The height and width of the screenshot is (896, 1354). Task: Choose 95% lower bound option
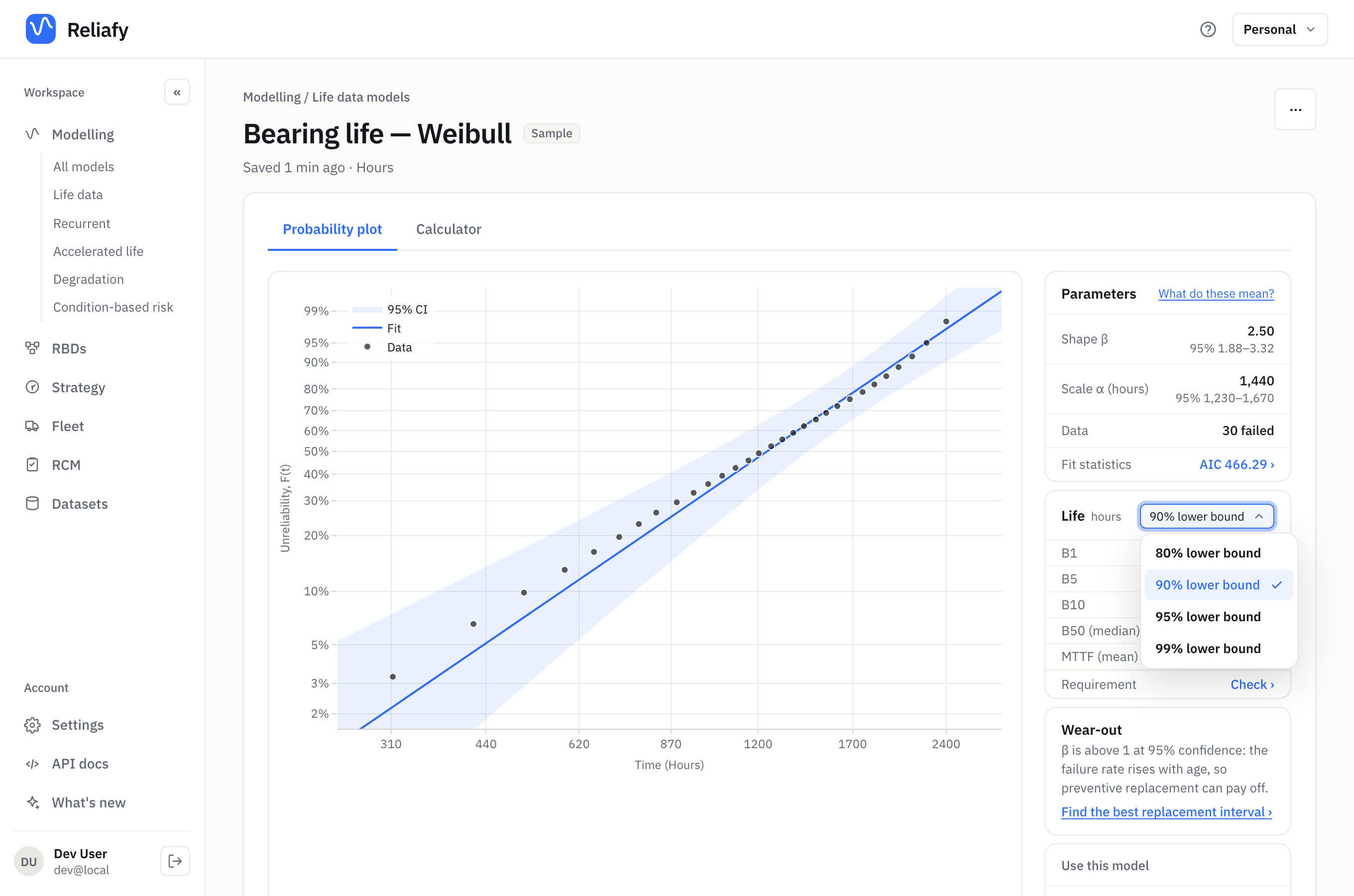[x=1219, y=617]
